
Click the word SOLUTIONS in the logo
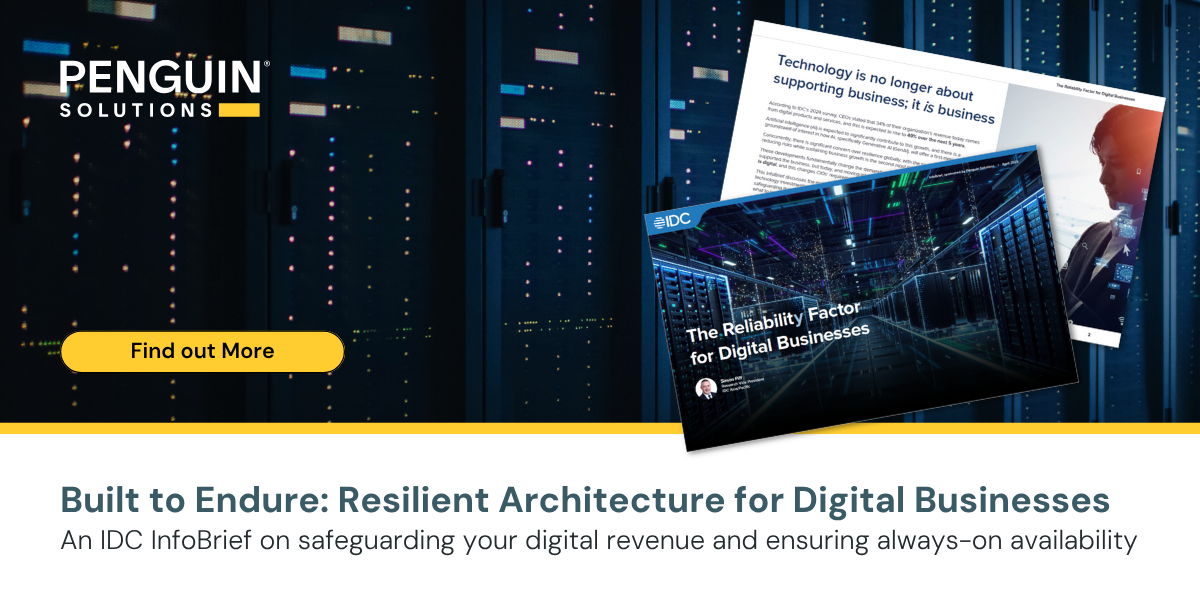tap(136, 110)
